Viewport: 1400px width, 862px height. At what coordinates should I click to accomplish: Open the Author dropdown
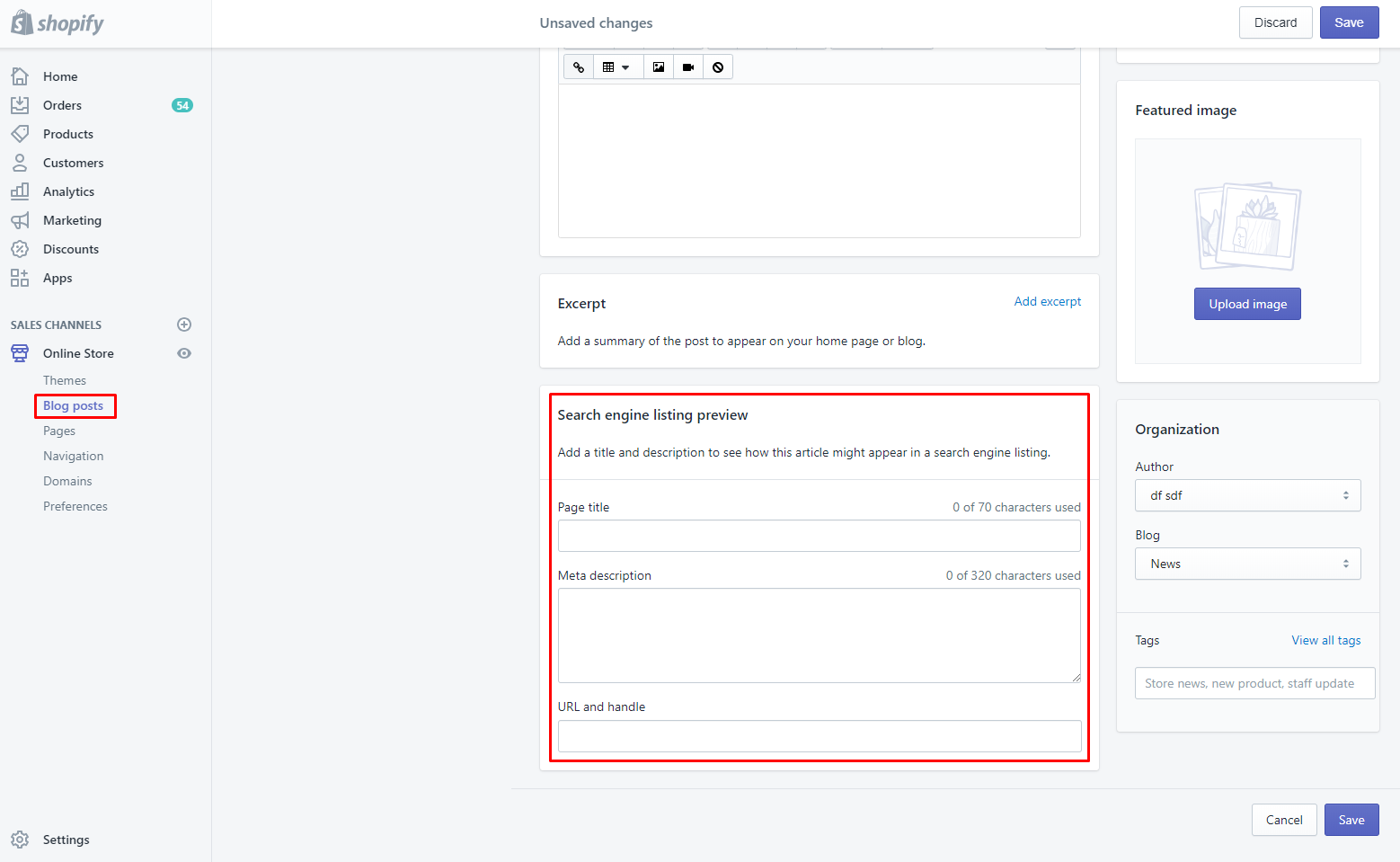tap(1248, 495)
